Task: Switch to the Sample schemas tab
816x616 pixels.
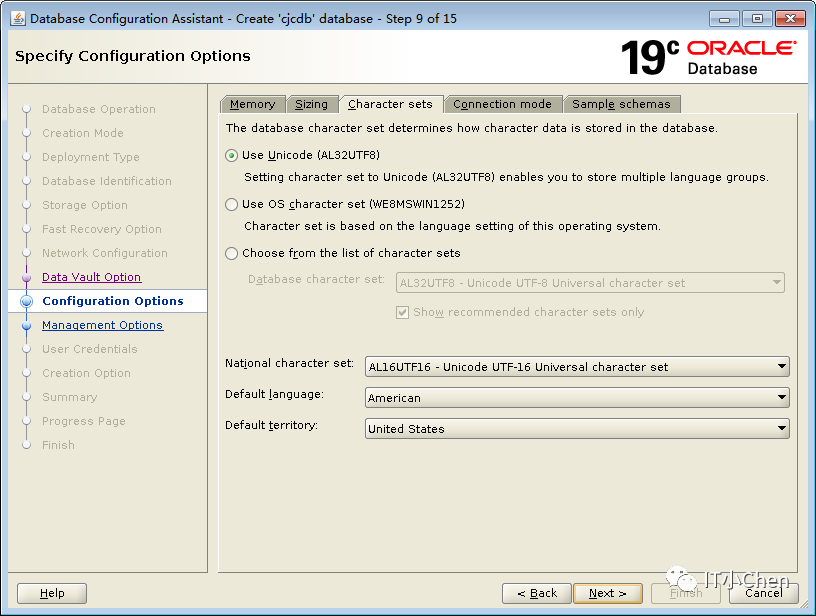Action: tap(621, 104)
